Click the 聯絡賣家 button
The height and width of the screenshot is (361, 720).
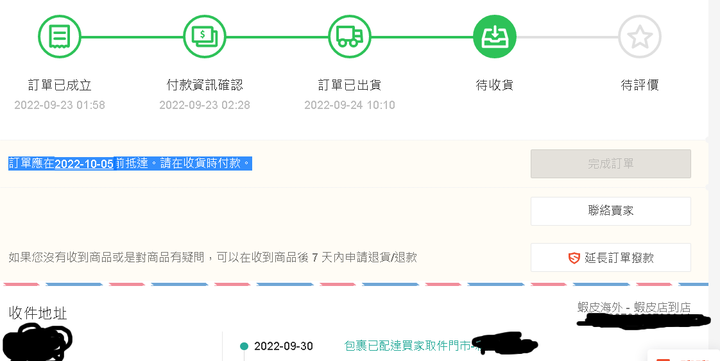pyautogui.click(x=611, y=211)
